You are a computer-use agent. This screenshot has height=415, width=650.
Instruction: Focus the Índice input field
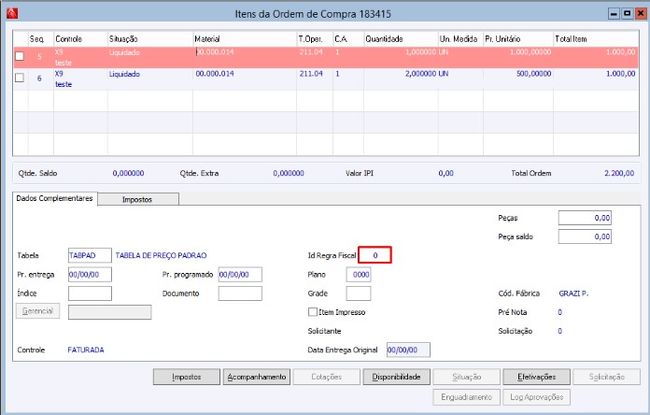pos(90,294)
